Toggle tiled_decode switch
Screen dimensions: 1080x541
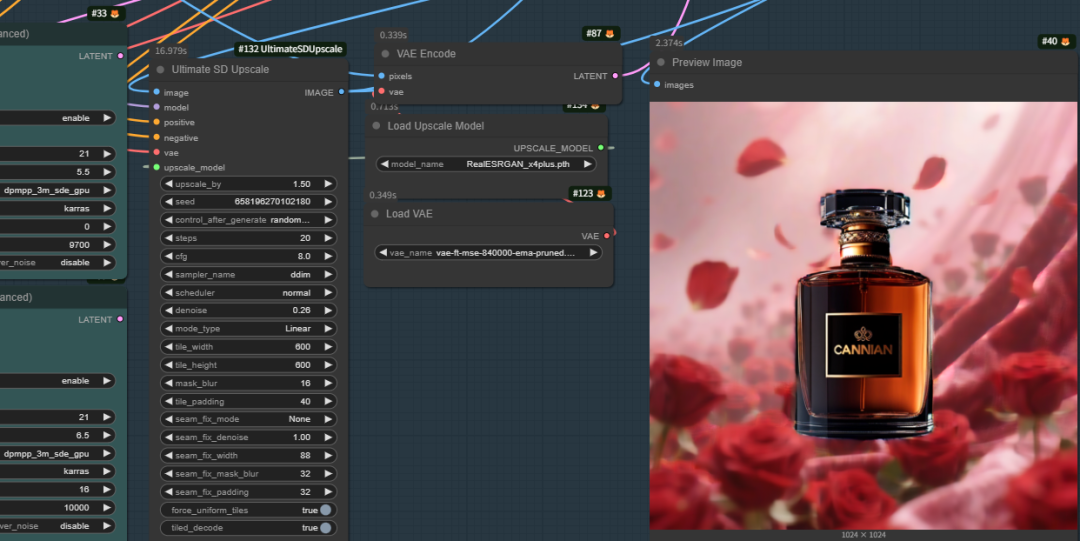(x=325, y=528)
